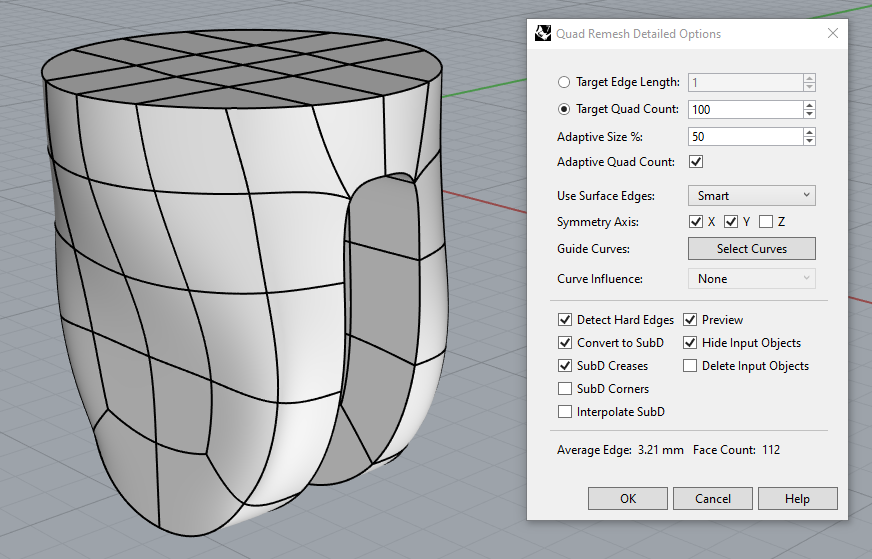Increase Adaptive Size % with up arrow
The image size is (872, 559).
(x=809, y=132)
